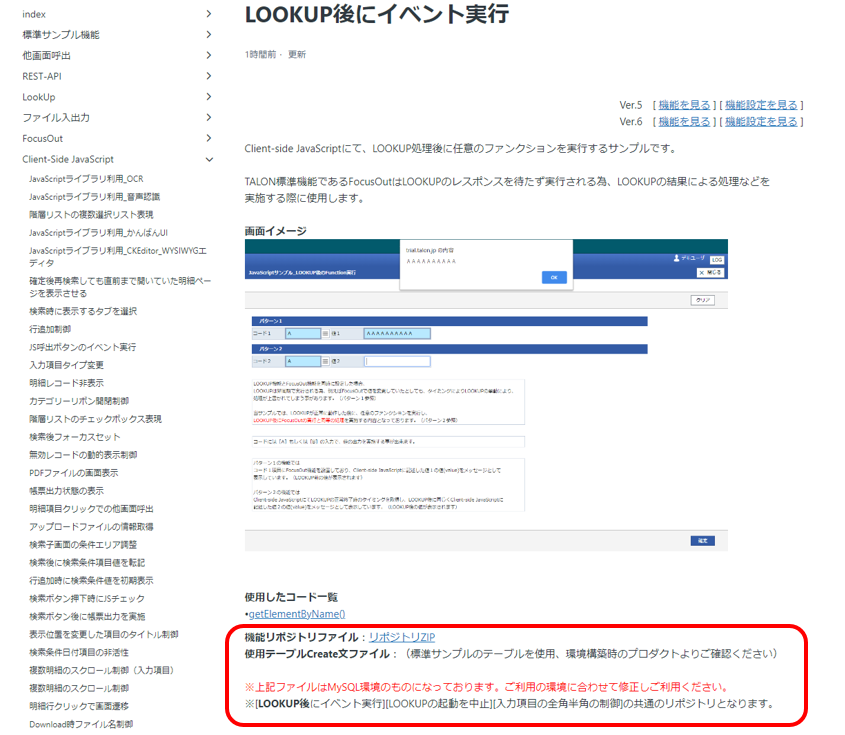
Task: Click the red MySQL環境 warning note
Action: click(487, 687)
